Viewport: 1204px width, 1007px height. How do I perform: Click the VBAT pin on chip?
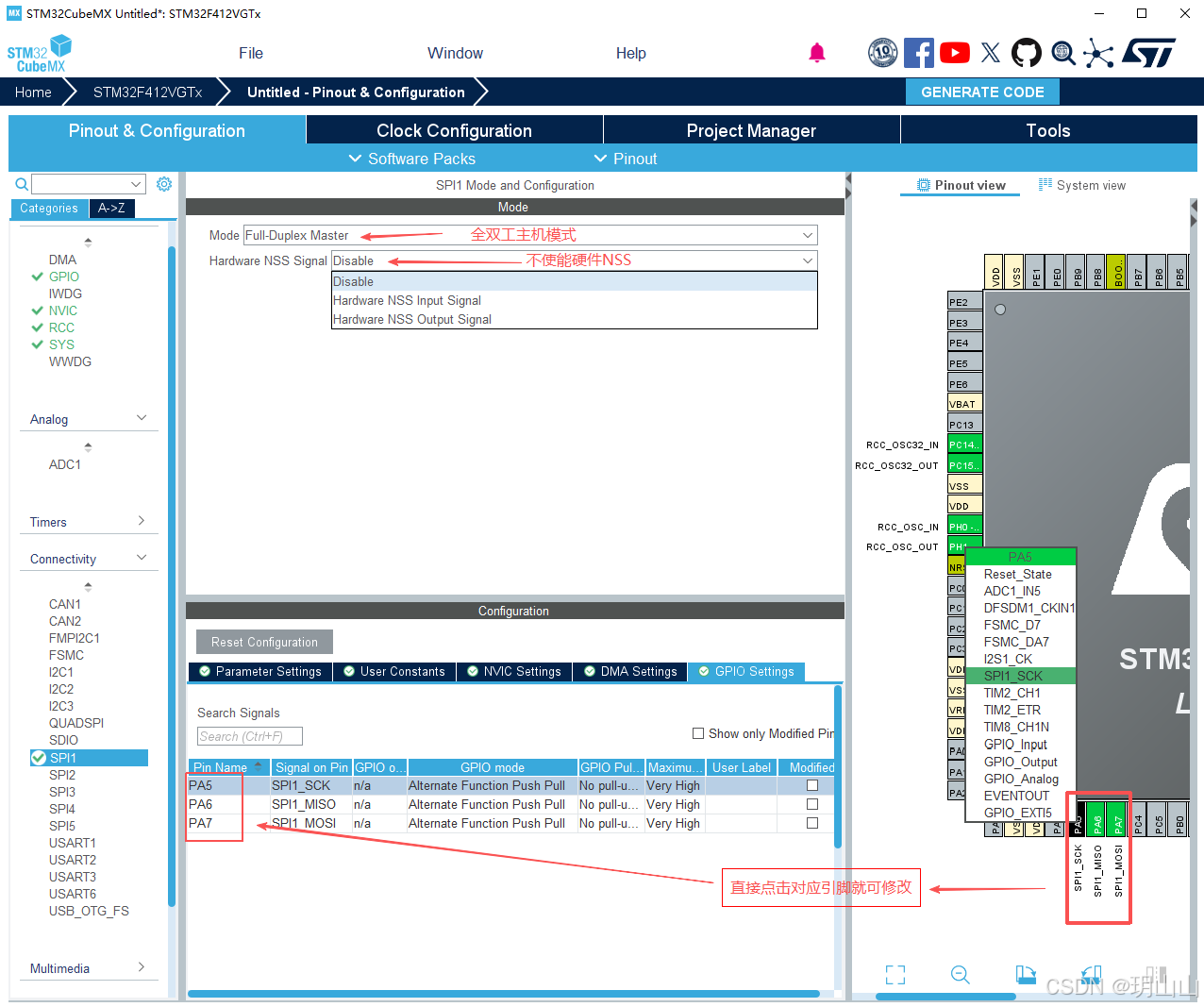(x=964, y=404)
